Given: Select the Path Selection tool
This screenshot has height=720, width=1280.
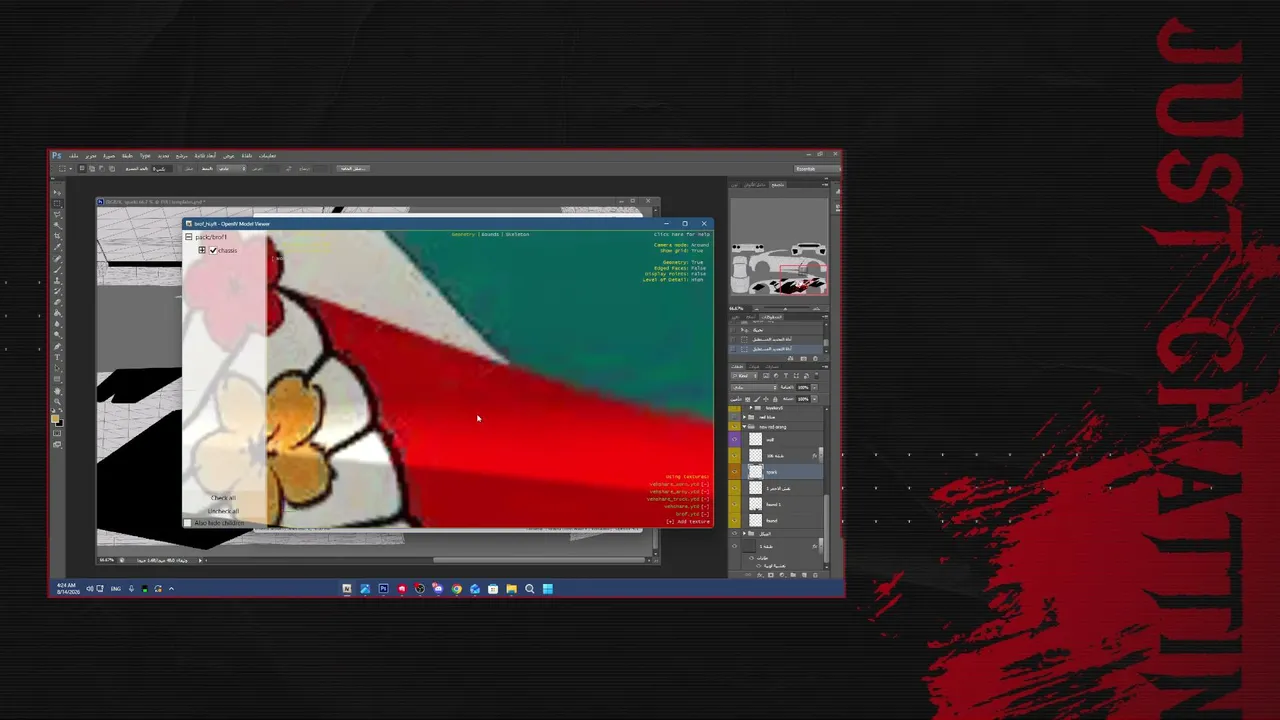Looking at the screenshot, I should 57,366.
